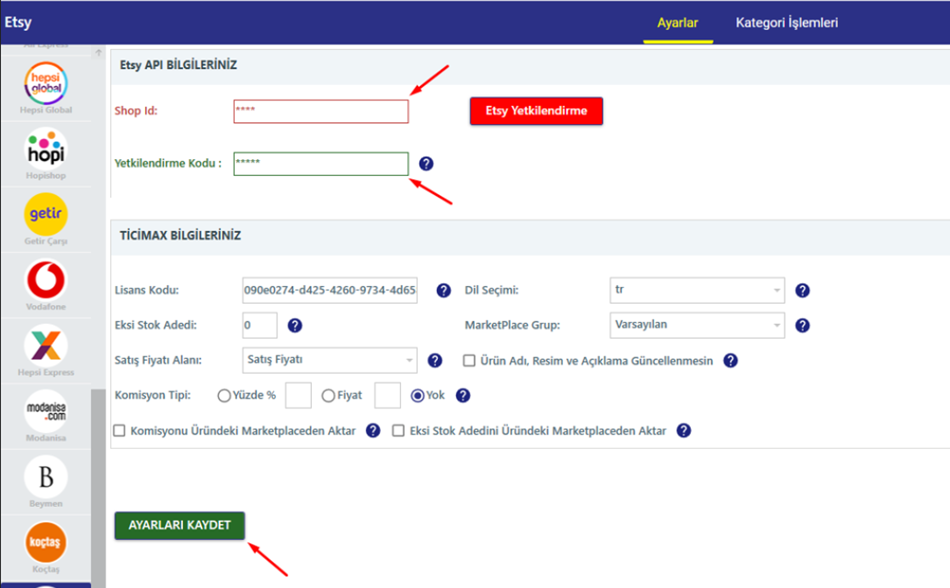
Task: Choose the Vodafone marketplace icon
Action: pyautogui.click(x=46, y=280)
